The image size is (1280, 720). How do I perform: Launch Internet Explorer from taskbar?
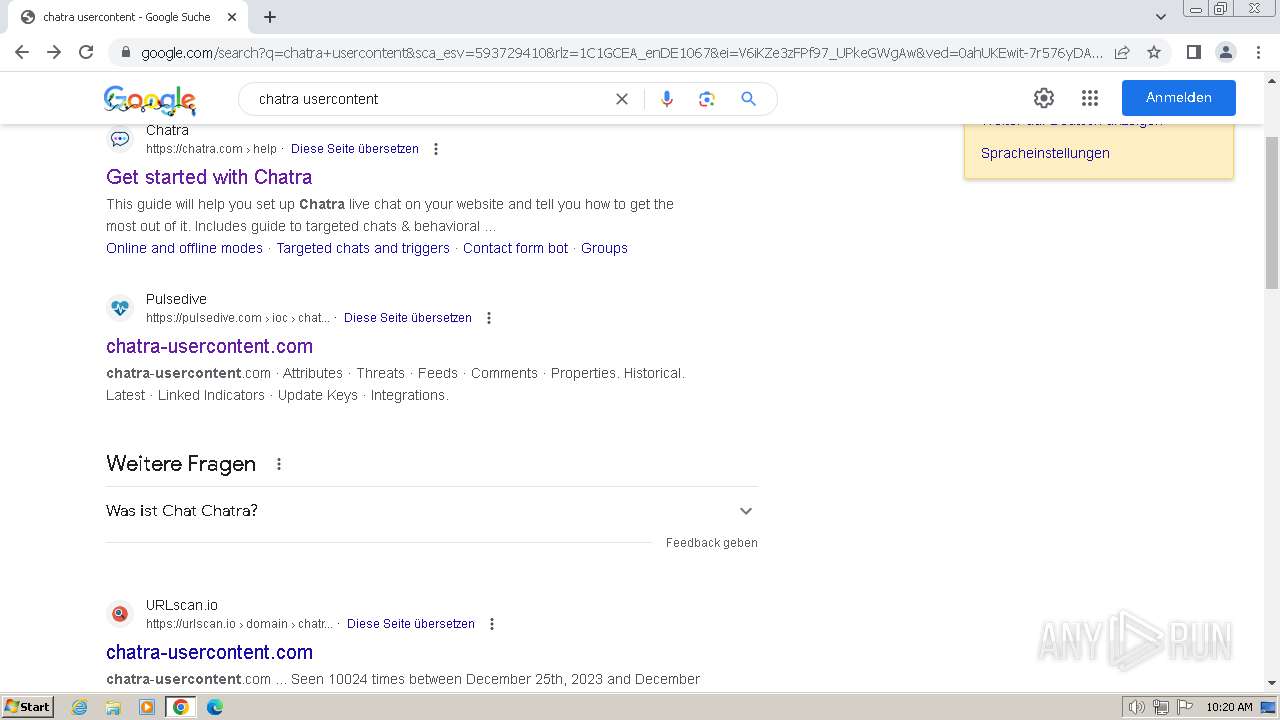tap(80, 707)
